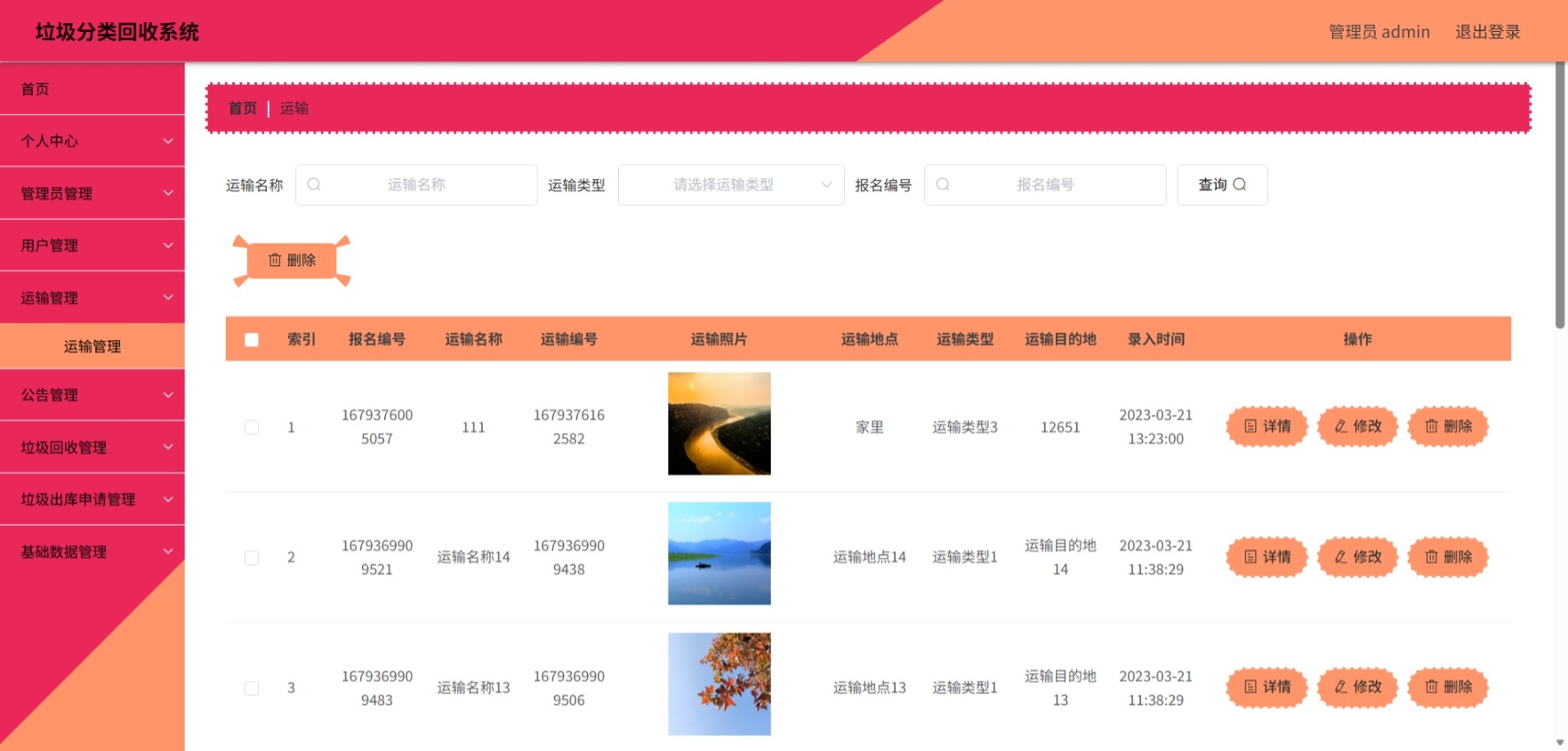Click the 垃圾分类回收系统 title
This screenshot has width=1568, height=751.
pos(117,32)
